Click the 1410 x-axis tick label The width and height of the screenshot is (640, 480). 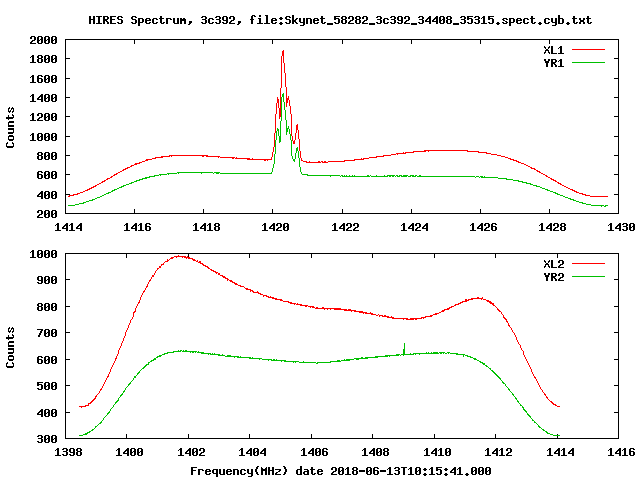click(x=437, y=452)
